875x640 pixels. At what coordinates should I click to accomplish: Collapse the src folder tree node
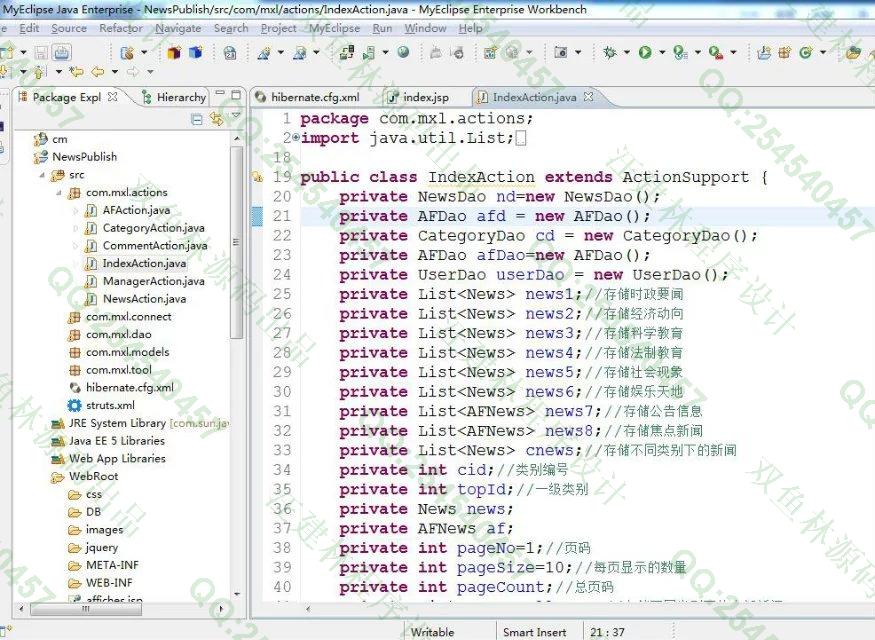click(x=42, y=175)
